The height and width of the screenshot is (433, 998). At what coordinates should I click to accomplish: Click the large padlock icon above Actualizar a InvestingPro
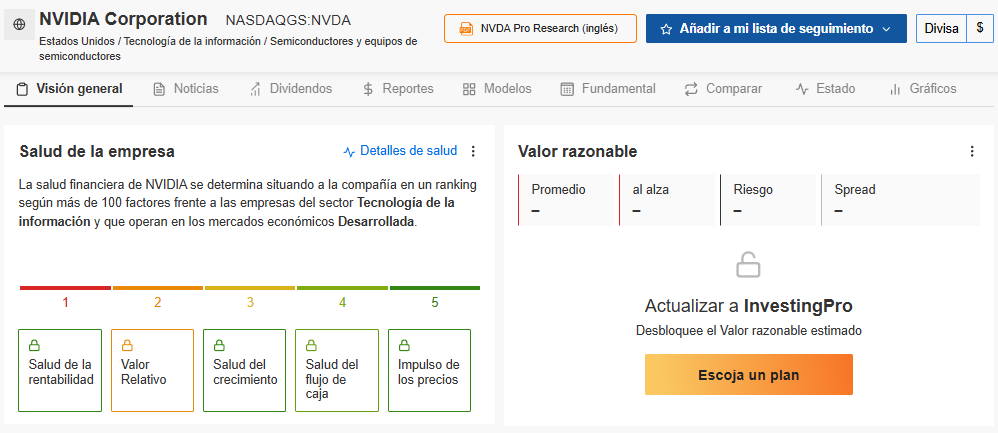point(748,265)
